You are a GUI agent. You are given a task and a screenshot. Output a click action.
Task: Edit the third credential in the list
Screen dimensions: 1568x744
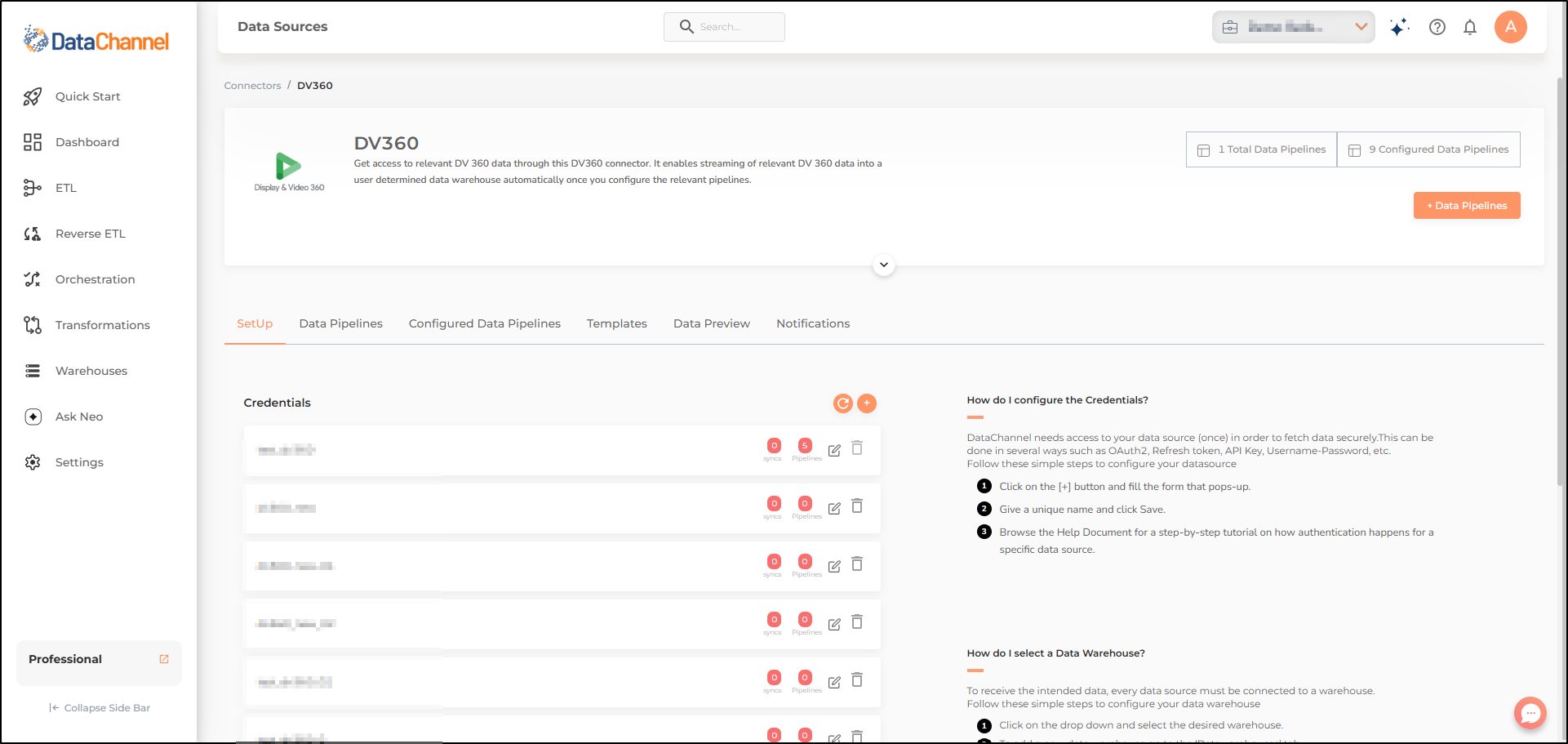coord(834,566)
